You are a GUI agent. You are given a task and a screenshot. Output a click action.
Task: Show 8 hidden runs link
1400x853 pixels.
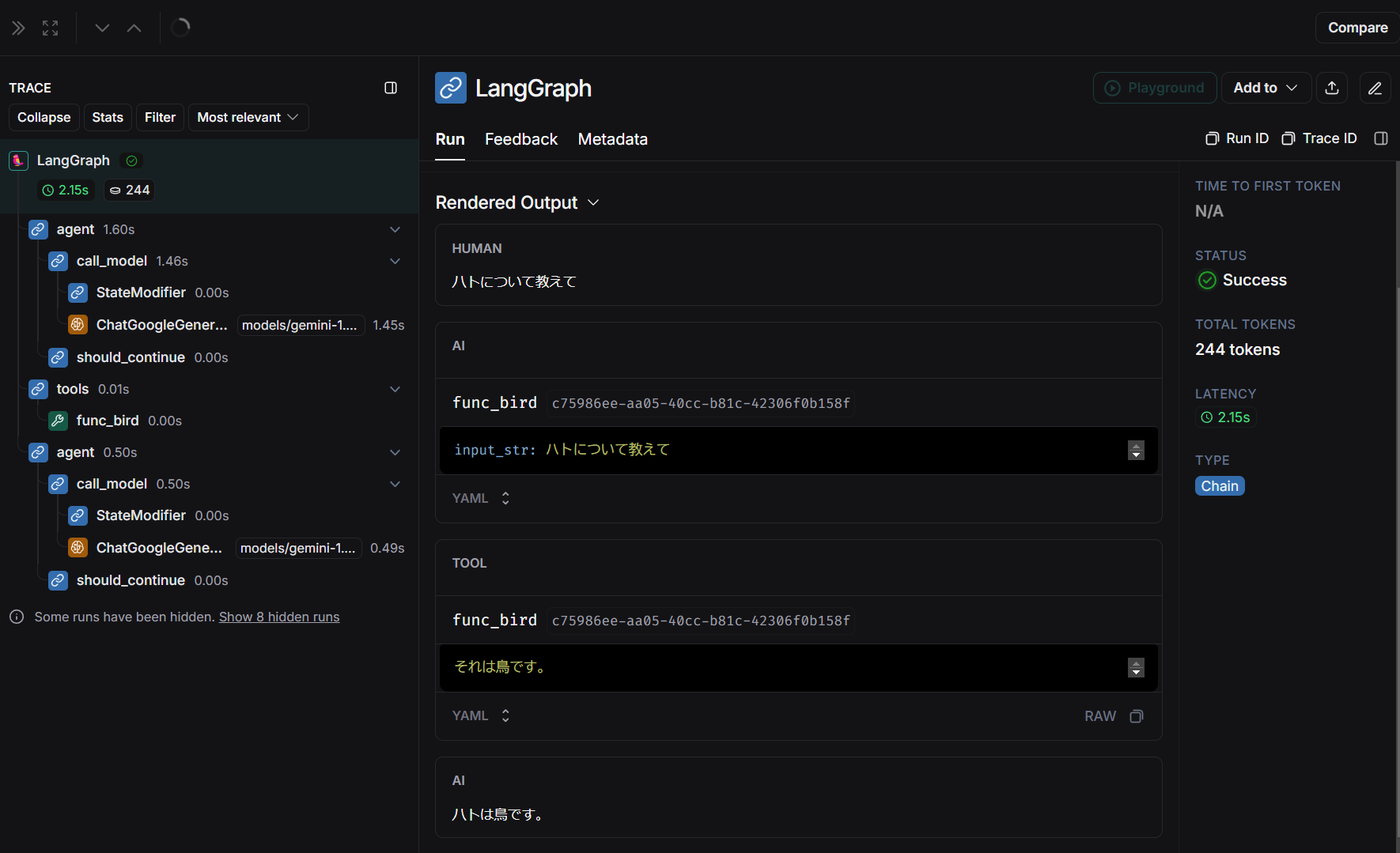tap(279, 617)
